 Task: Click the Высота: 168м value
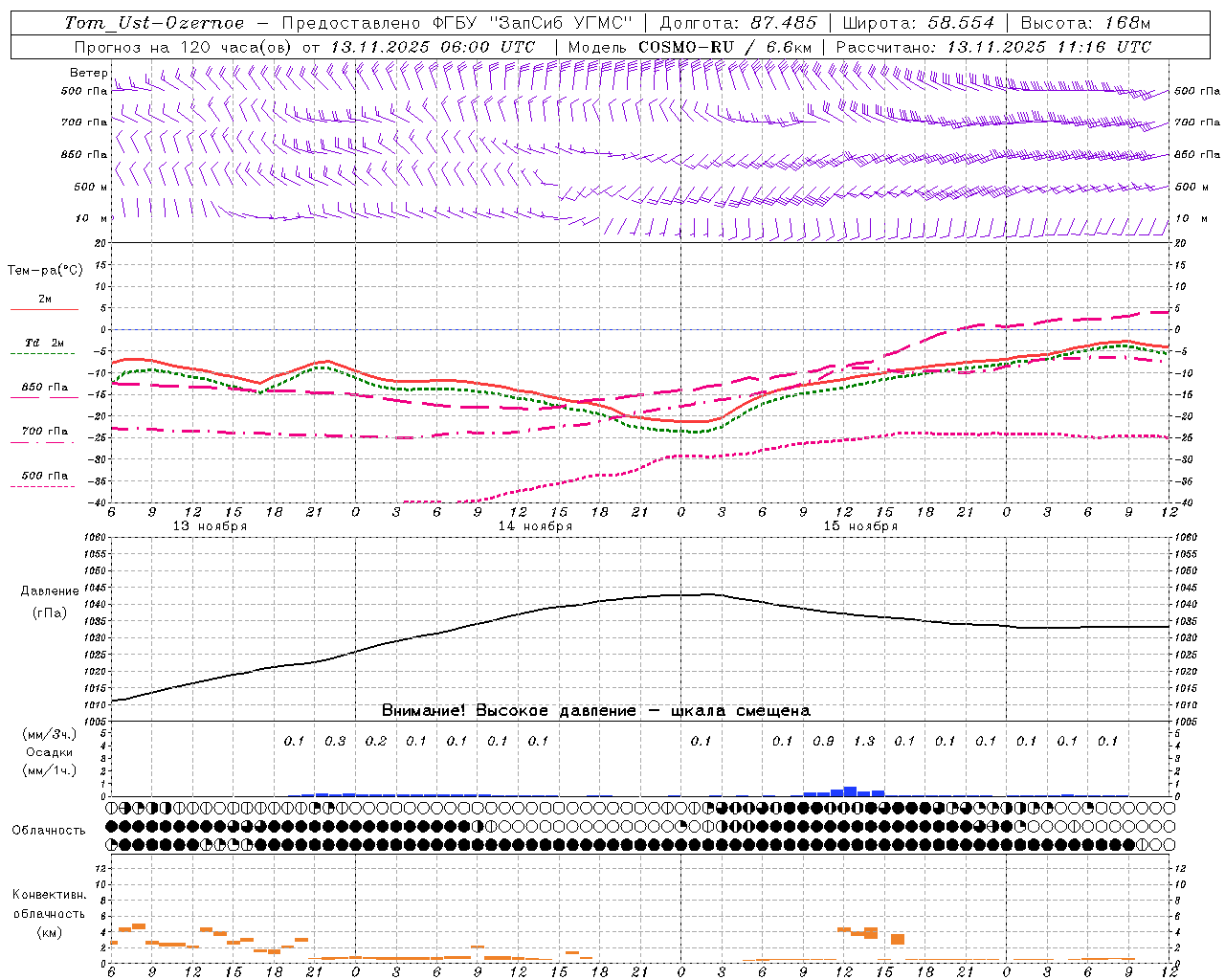pos(1085,23)
